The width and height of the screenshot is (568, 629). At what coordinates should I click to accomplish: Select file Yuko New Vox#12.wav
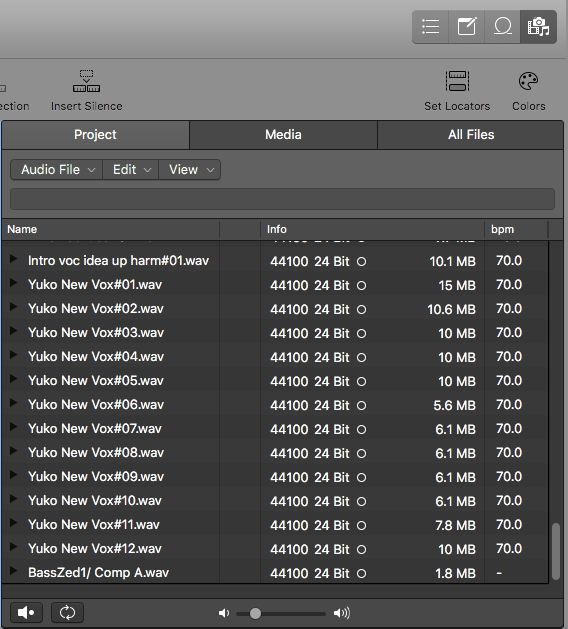click(95, 549)
